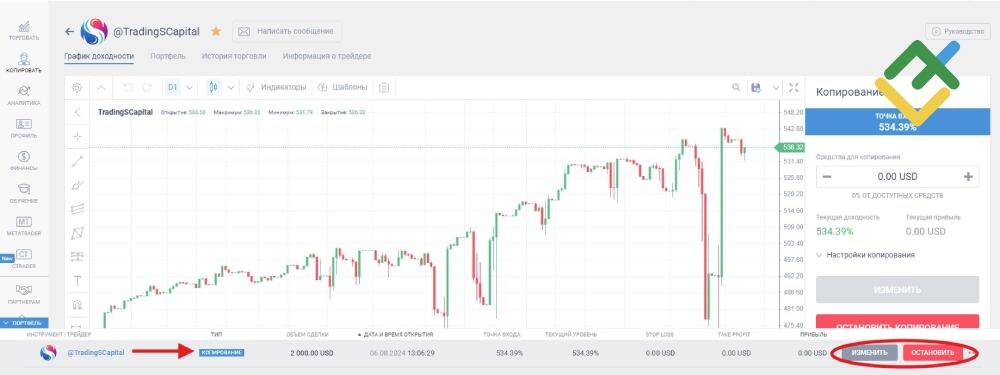Open the Шаблоны templates menu
This screenshot has height=375, width=1000.
[x=342, y=87]
